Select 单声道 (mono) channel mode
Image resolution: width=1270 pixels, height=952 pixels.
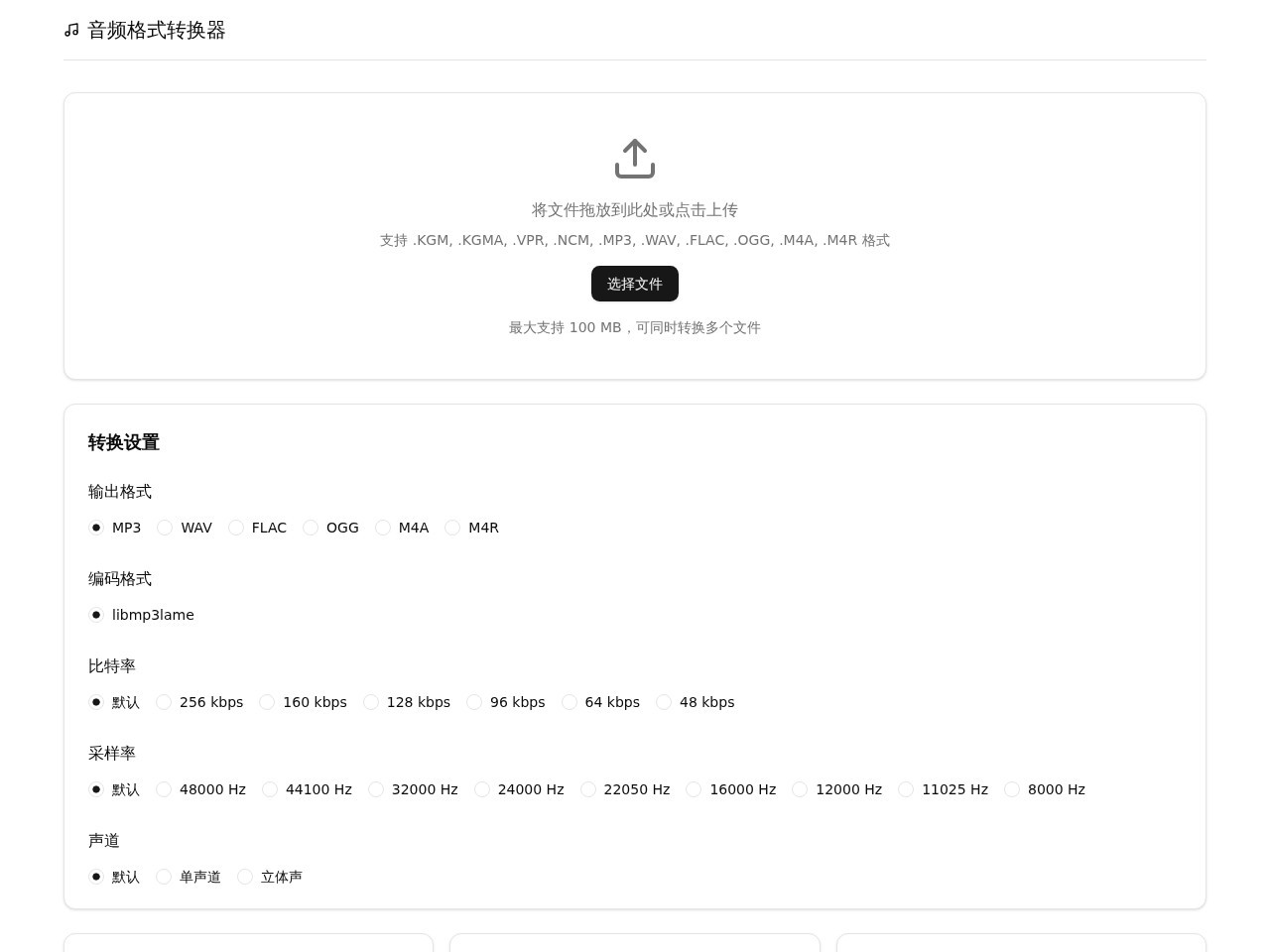pyautogui.click(x=164, y=877)
